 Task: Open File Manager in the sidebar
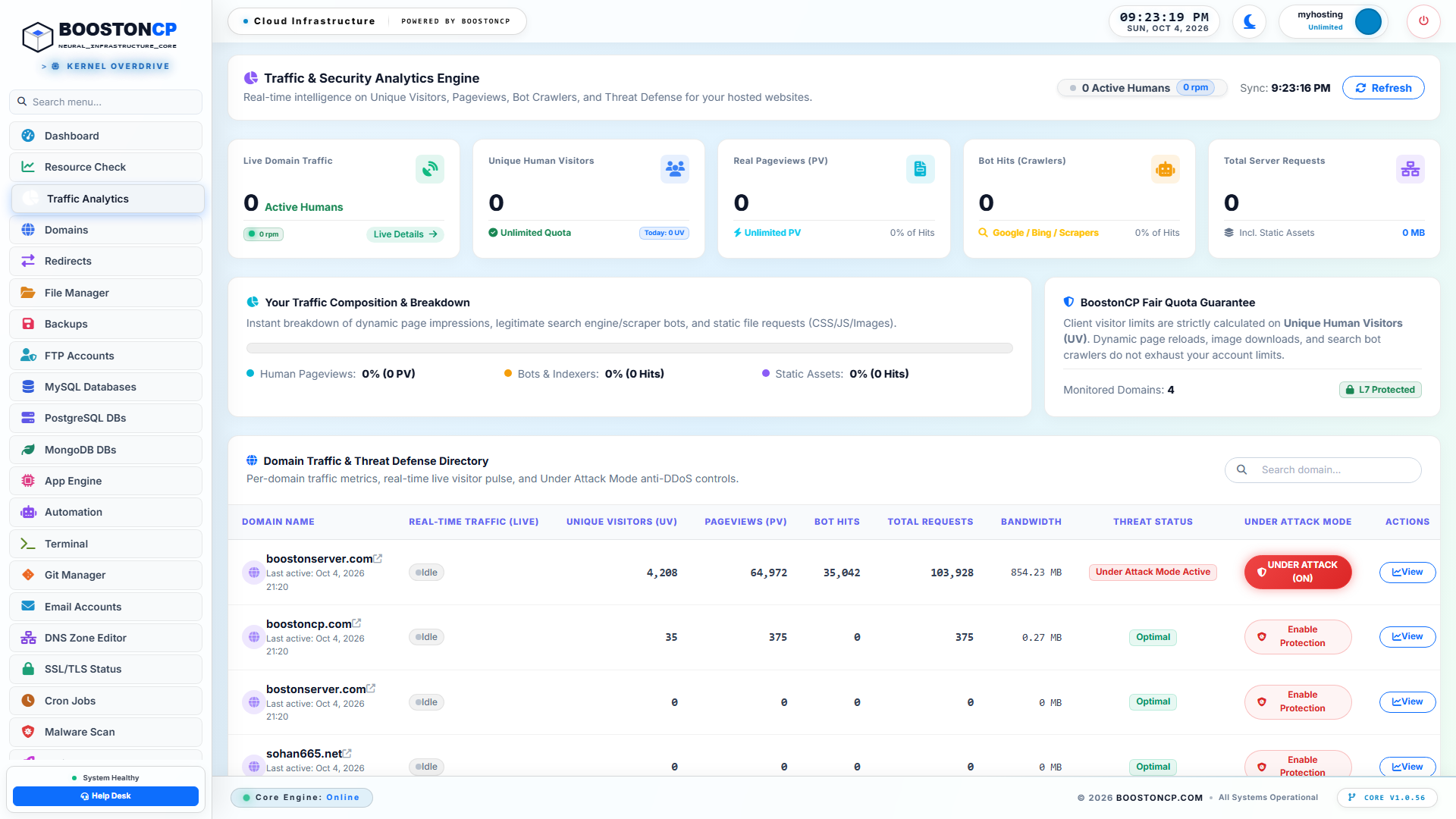click(x=106, y=293)
